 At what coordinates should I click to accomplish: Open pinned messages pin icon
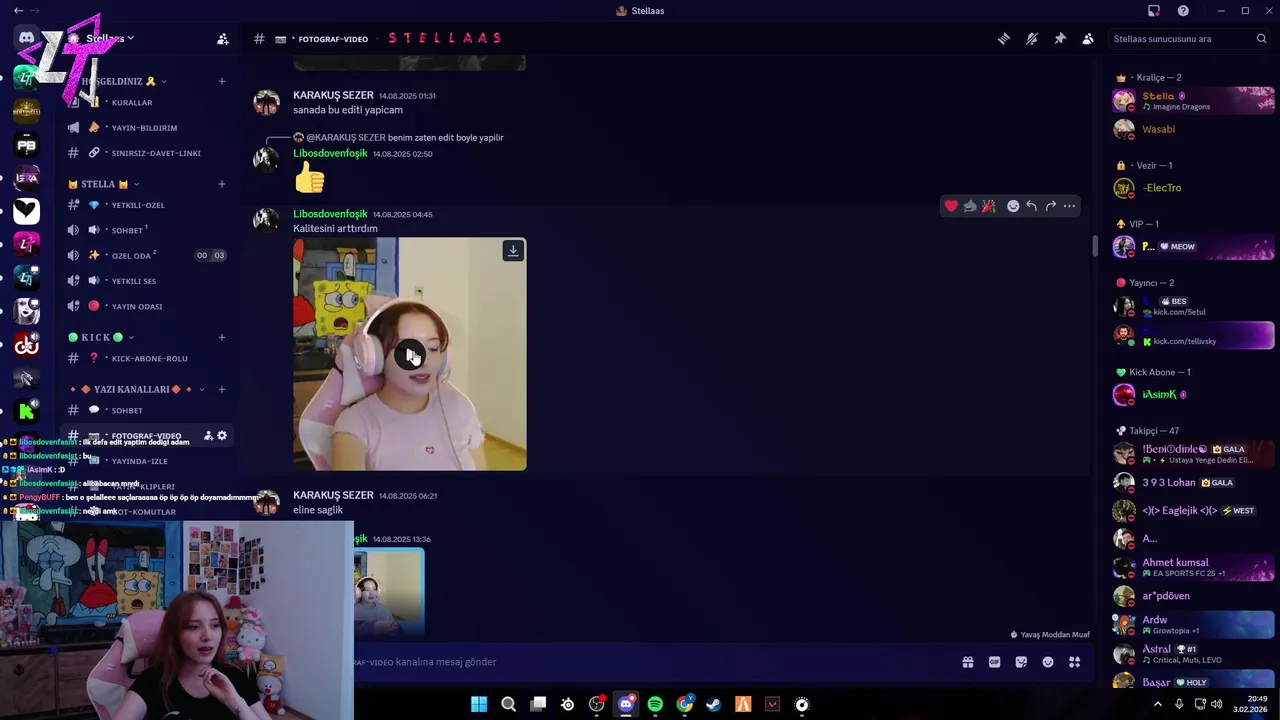pyautogui.click(x=1060, y=39)
